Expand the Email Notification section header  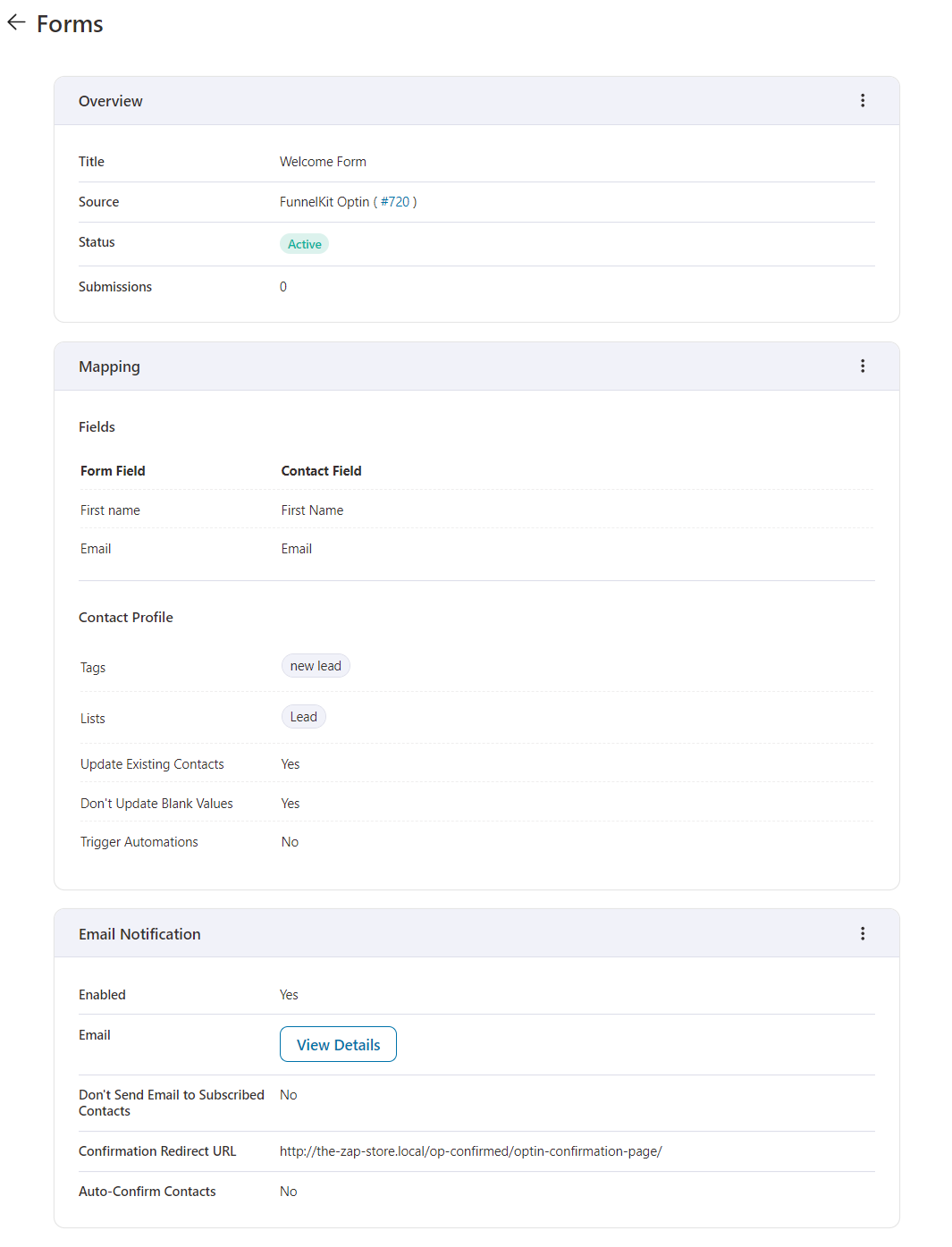coord(139,932)
